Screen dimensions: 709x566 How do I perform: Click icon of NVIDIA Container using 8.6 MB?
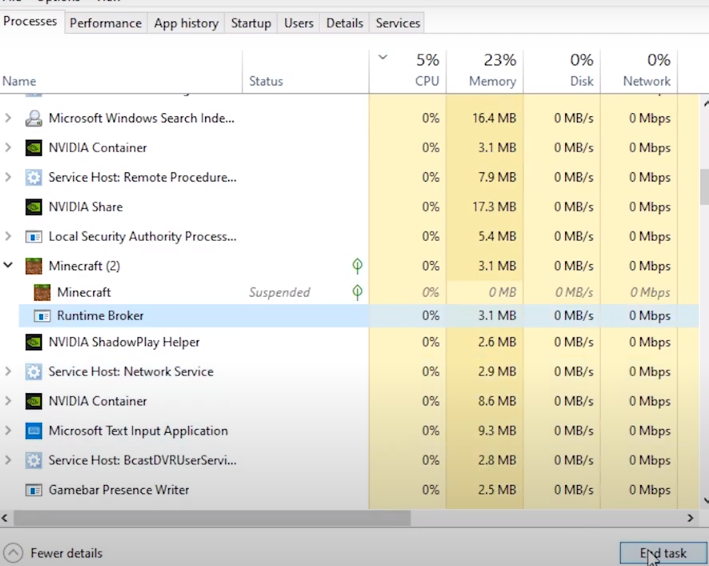tap(33, 401)
